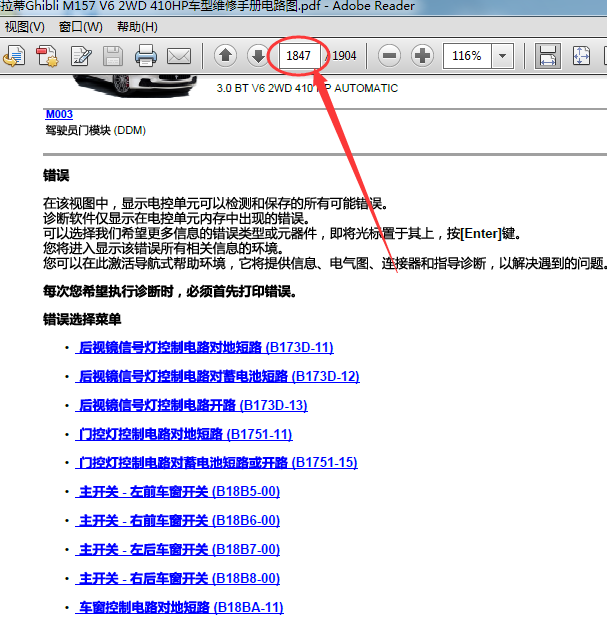The height and width of the screenshot is (619, 607).
Task: Click the 错误选择菜单 heading
Action: pos(82,319)
